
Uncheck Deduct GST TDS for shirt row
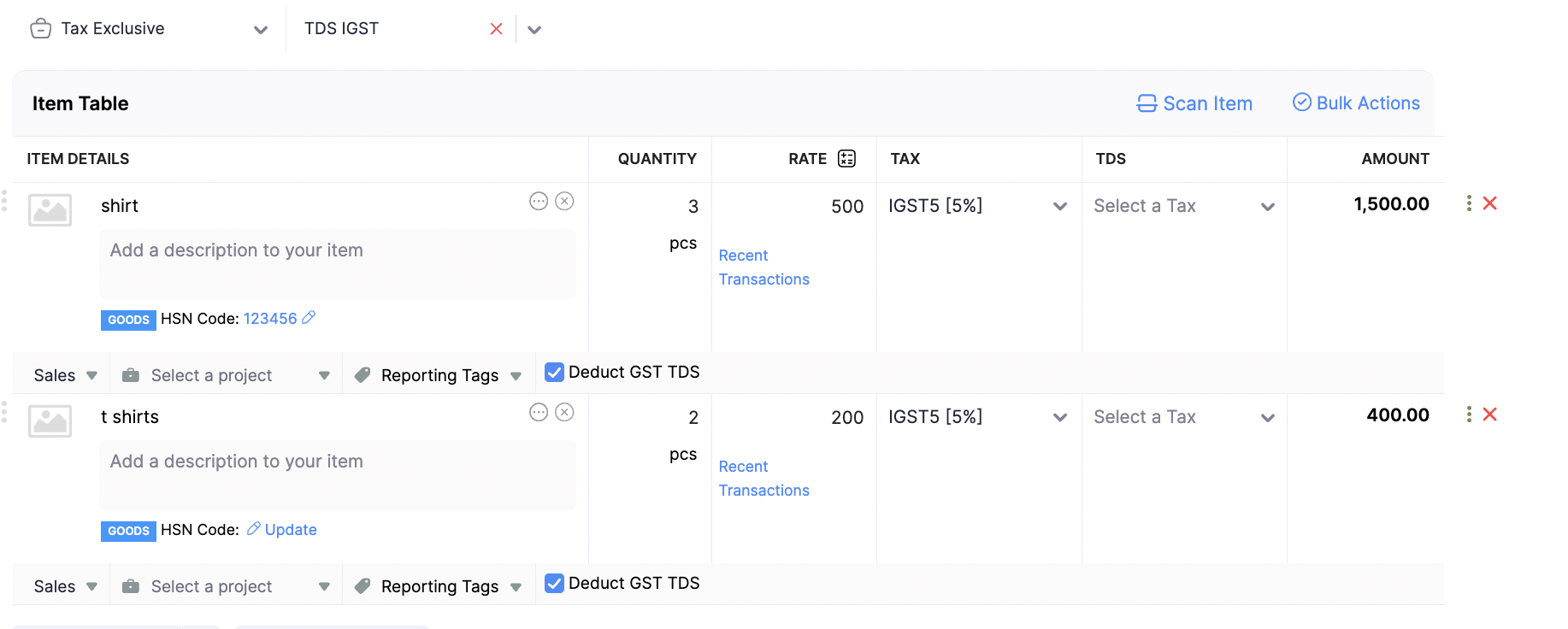tap(555, 373)
